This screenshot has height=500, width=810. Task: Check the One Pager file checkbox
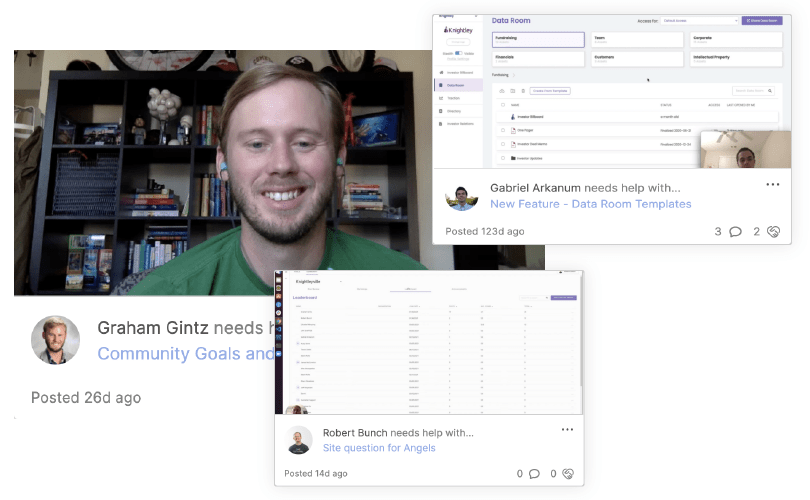pyautogui.click(x=503, y=130)
